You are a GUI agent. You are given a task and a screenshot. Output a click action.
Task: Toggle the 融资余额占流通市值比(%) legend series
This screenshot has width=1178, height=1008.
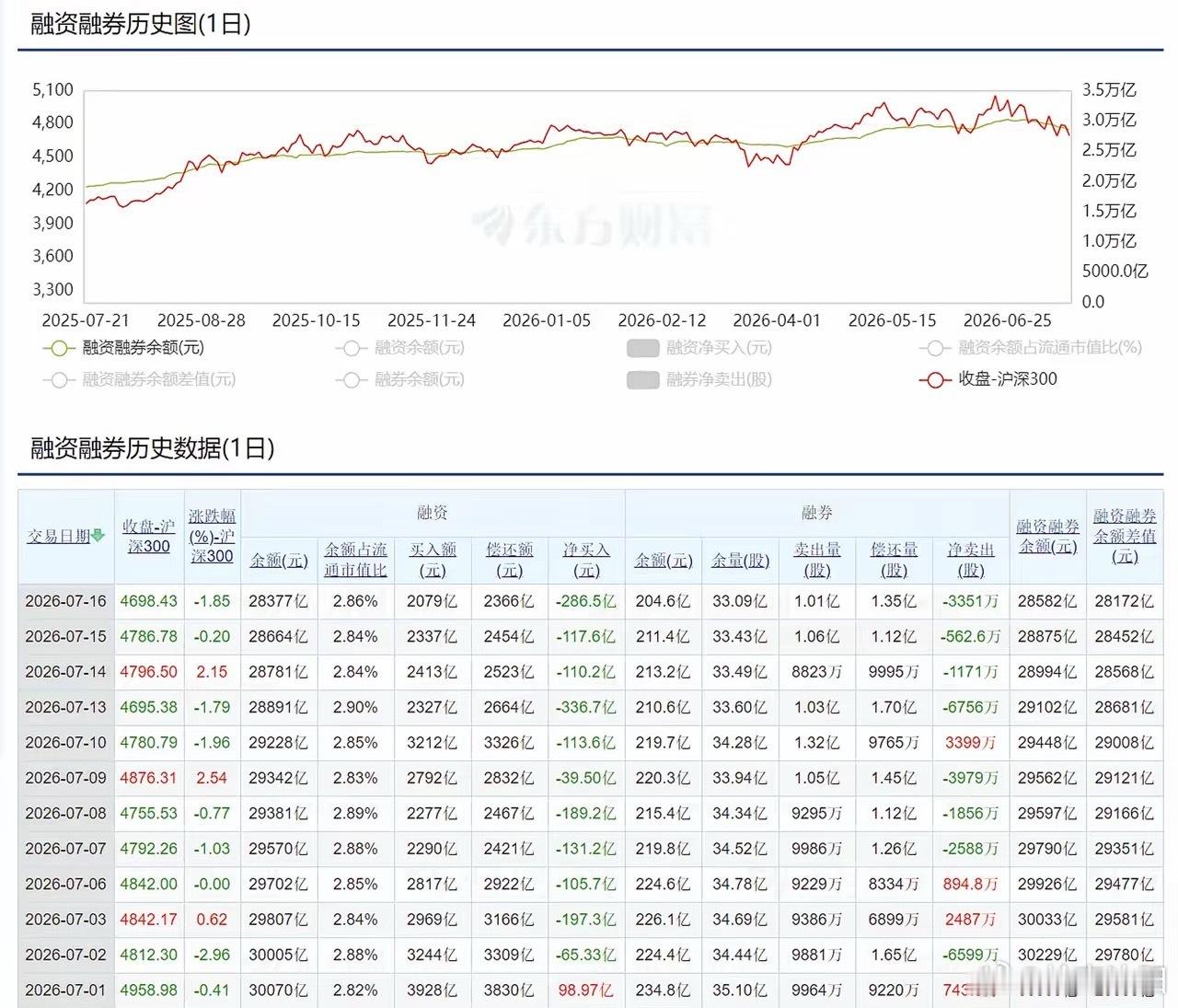click(x=1030, y=348)
